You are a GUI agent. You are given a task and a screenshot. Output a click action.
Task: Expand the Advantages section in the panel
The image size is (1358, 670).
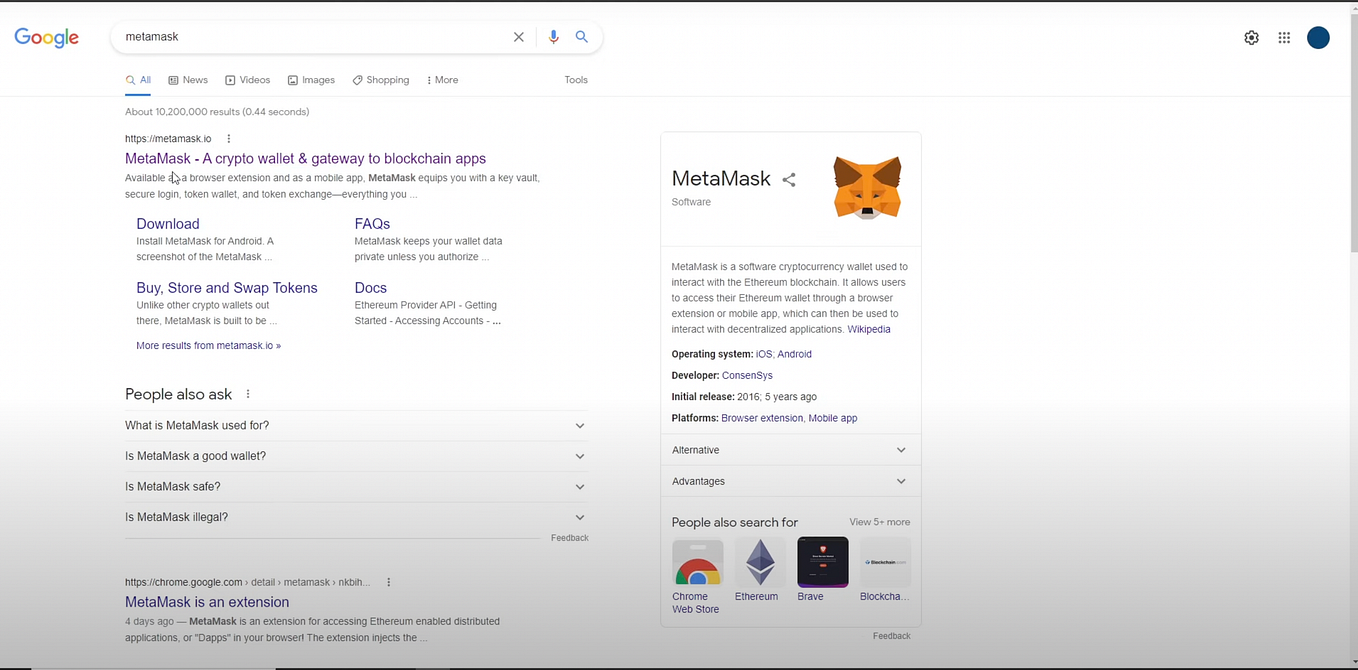click(790, 481)
